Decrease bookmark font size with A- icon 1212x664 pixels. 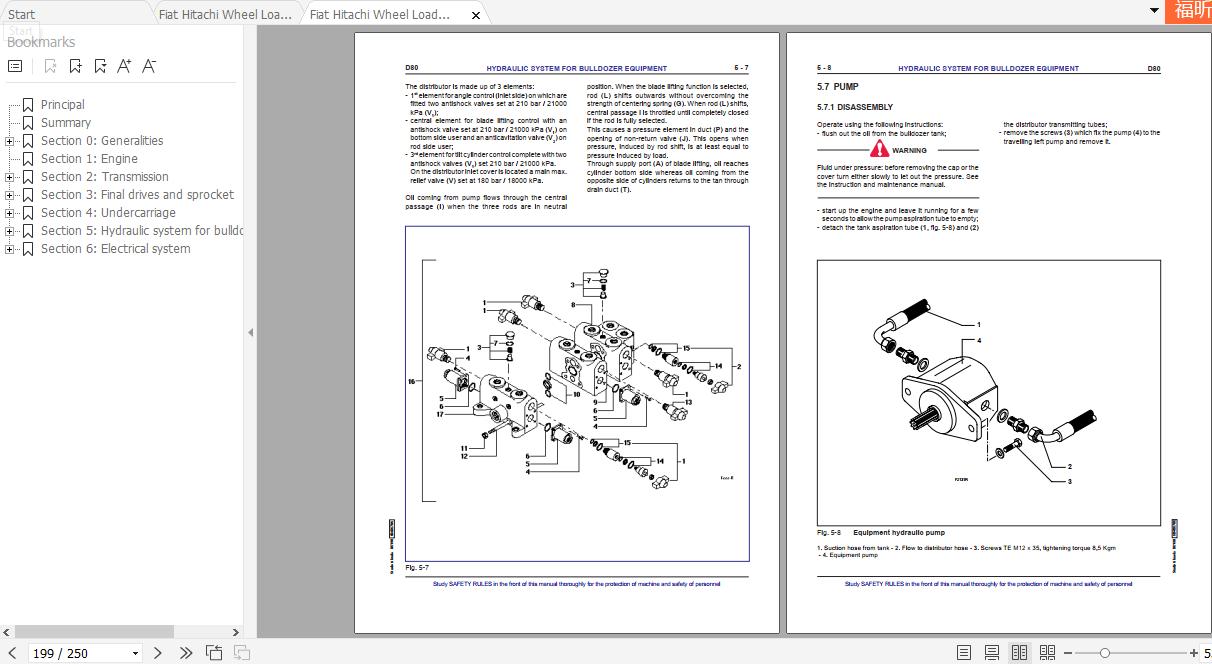coord(149,66)
